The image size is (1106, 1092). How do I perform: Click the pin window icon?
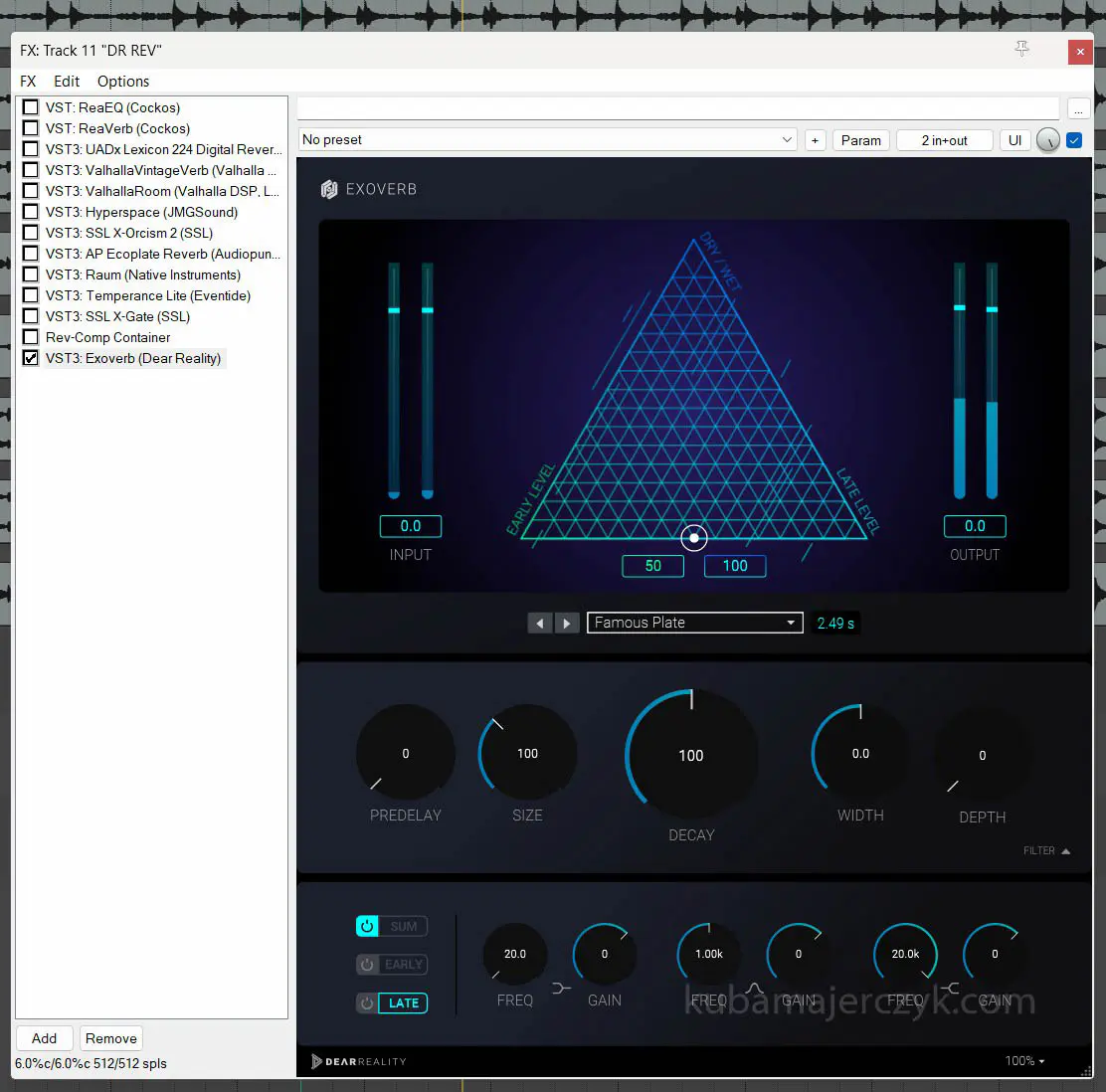coord(1021,49)
